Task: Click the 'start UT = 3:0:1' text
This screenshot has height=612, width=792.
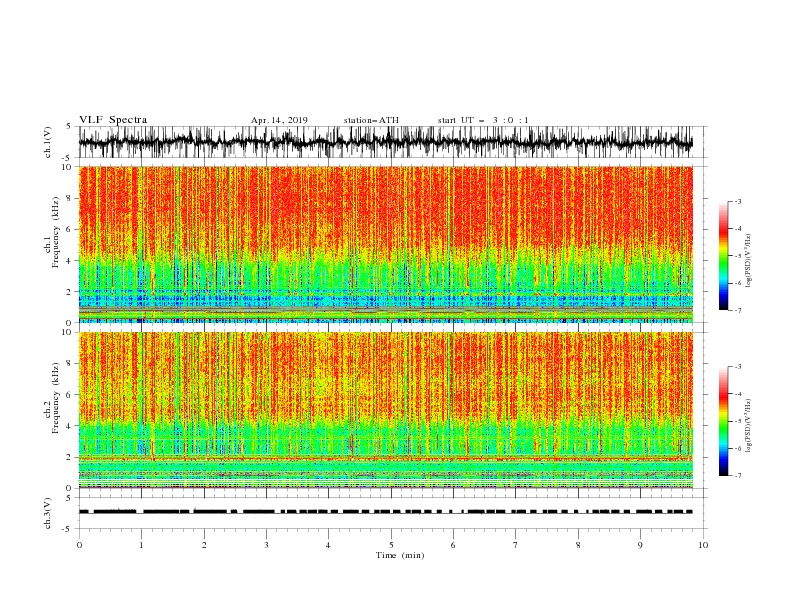Action: (x=483, y=120)
